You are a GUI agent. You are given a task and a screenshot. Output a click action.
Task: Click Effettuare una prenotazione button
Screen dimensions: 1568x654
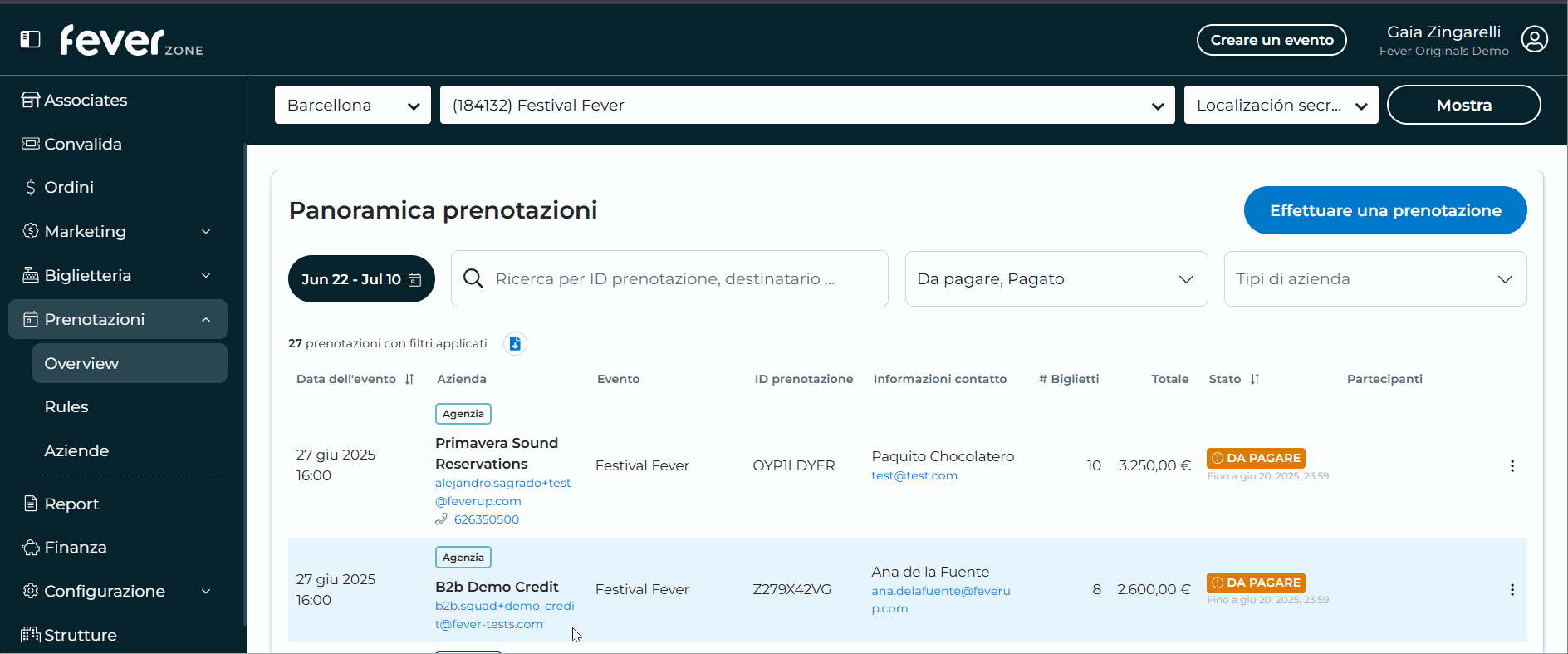[x=1385, y=210]
